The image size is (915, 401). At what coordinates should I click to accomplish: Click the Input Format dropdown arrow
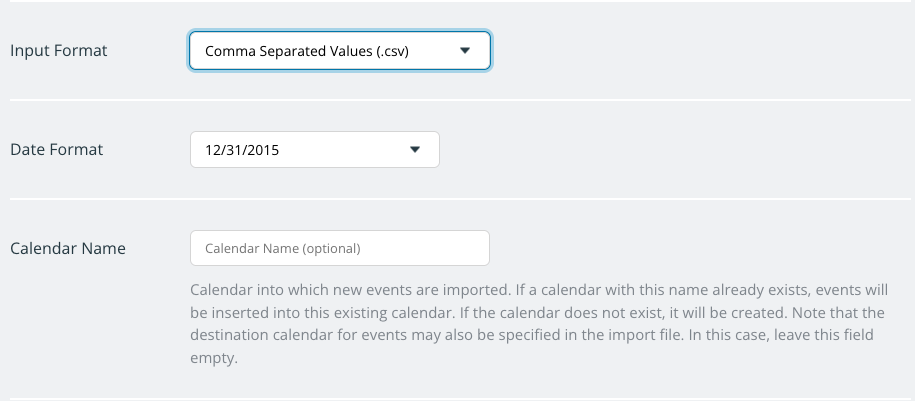464,50
